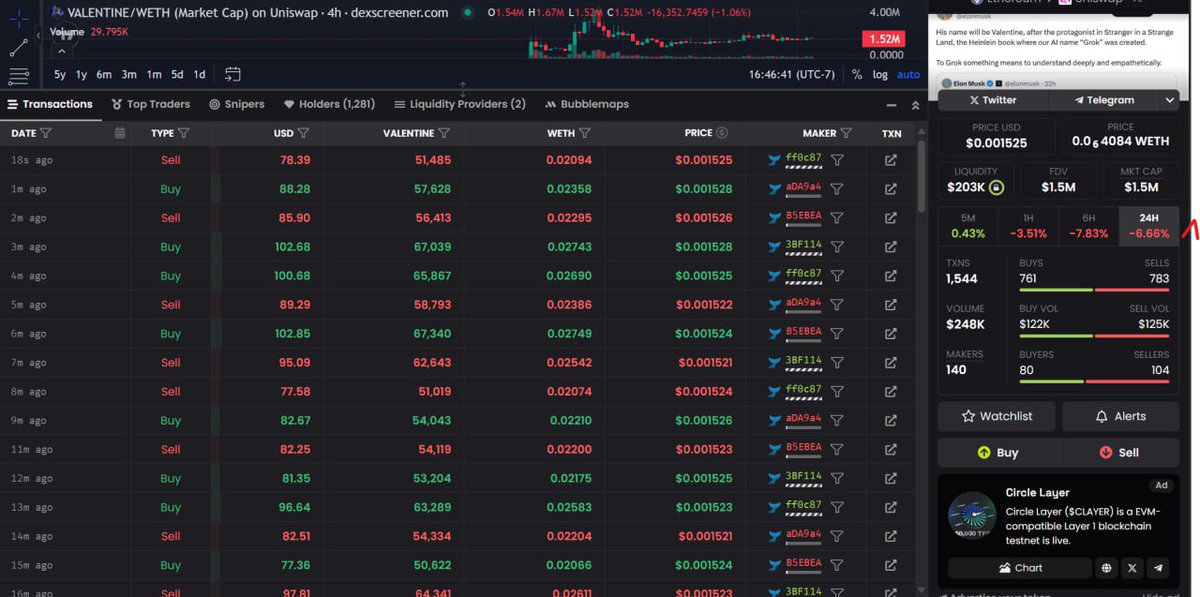Open the WETH column filter funnel
Viewport: 1200px width, 597px height.
coord(585,133)
